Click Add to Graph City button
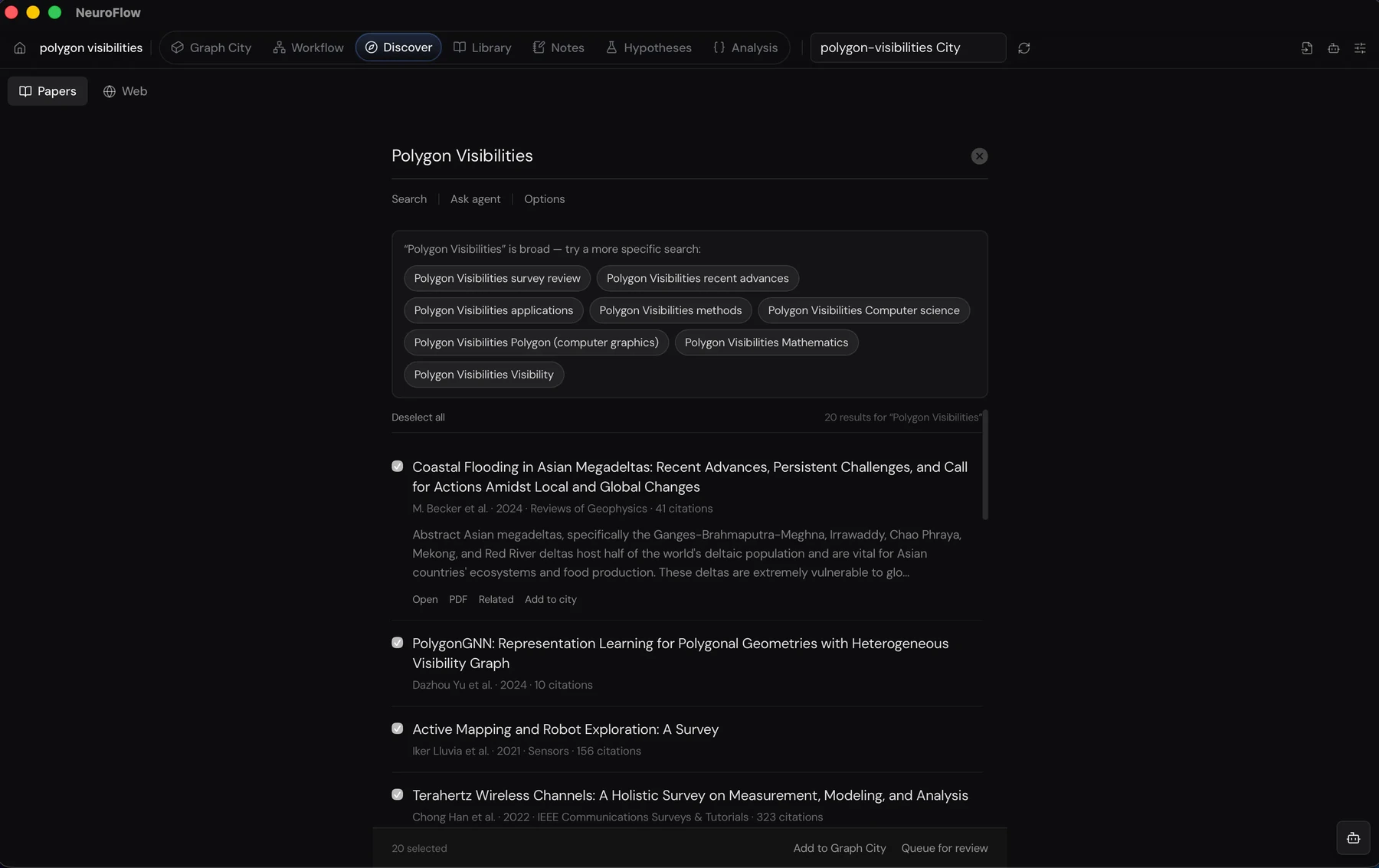Screen dimensions: 1379x868 (x=839, y=848)
